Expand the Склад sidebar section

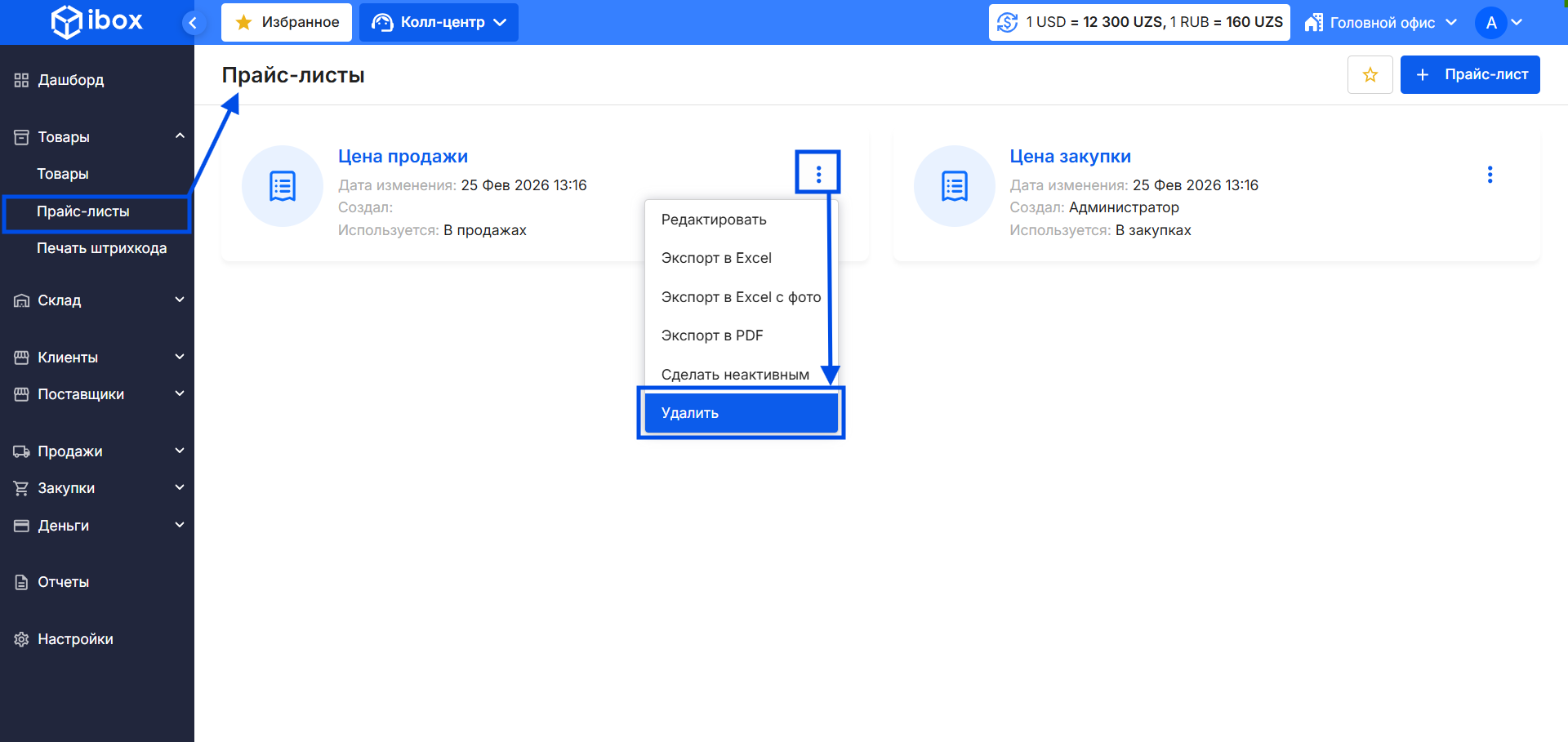pos(97,300)
